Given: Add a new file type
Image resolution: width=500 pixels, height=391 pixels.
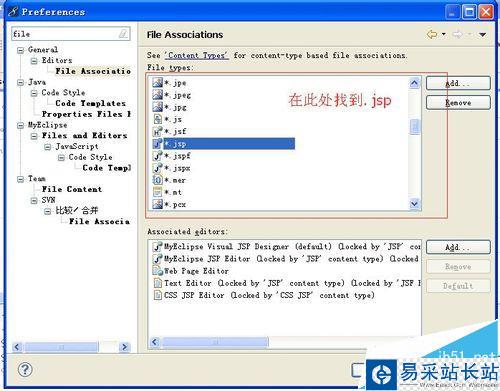Looking at the screenshot, I should click(x=458, y=83).
